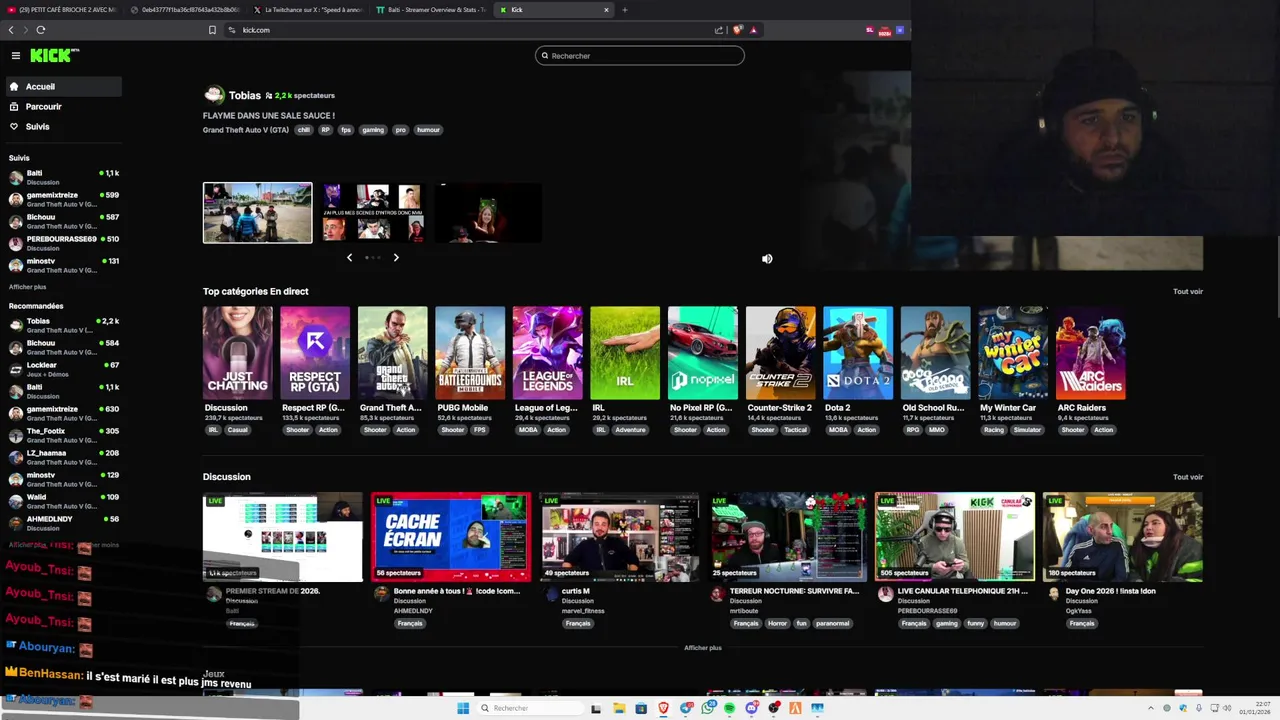The width and height of the screenshot is (1280, 720).
Task: Toggle the featured stream volume icon
Action: [767, 259]
